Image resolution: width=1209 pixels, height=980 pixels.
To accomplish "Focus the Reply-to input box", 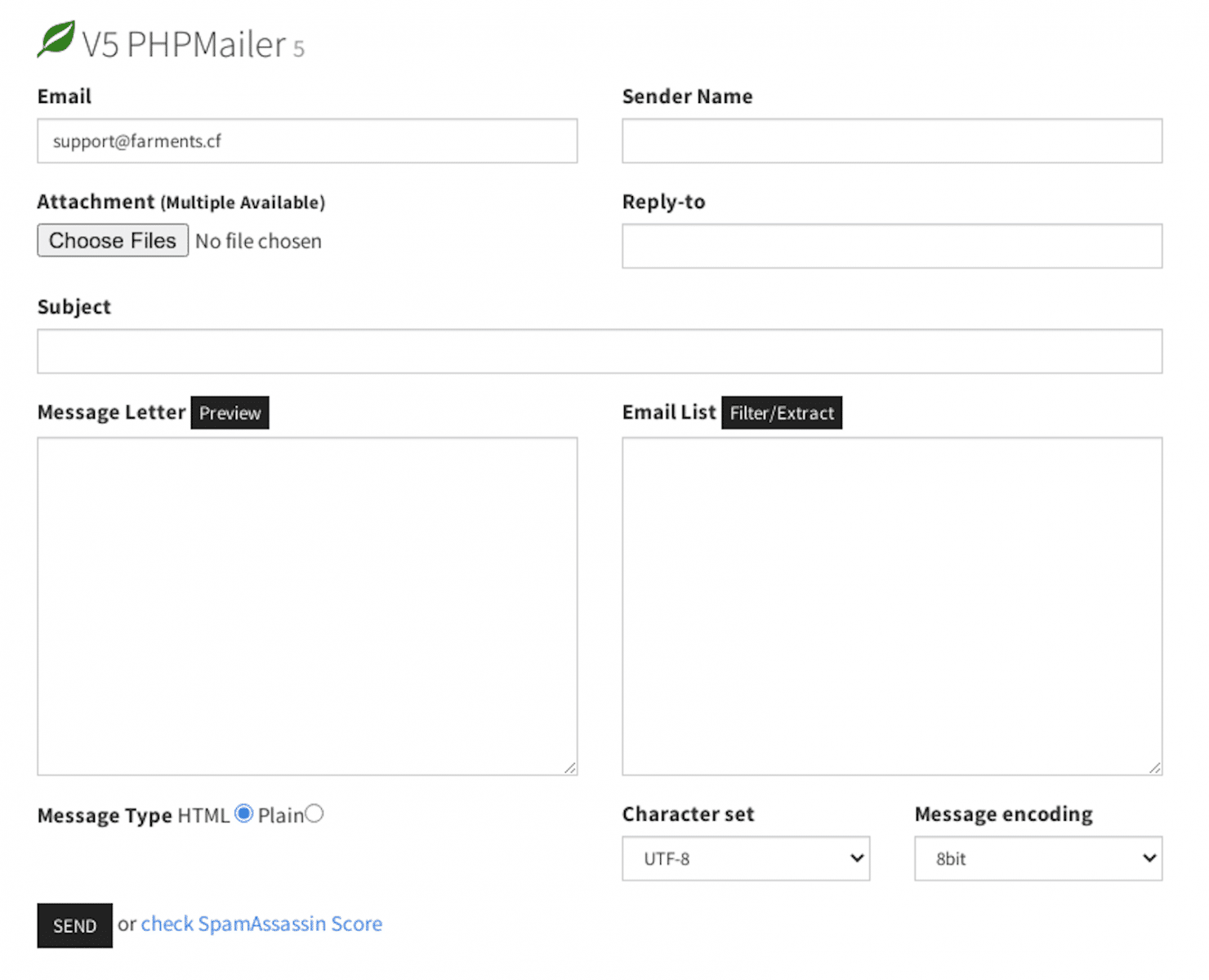I will click(x=892, y=246).
